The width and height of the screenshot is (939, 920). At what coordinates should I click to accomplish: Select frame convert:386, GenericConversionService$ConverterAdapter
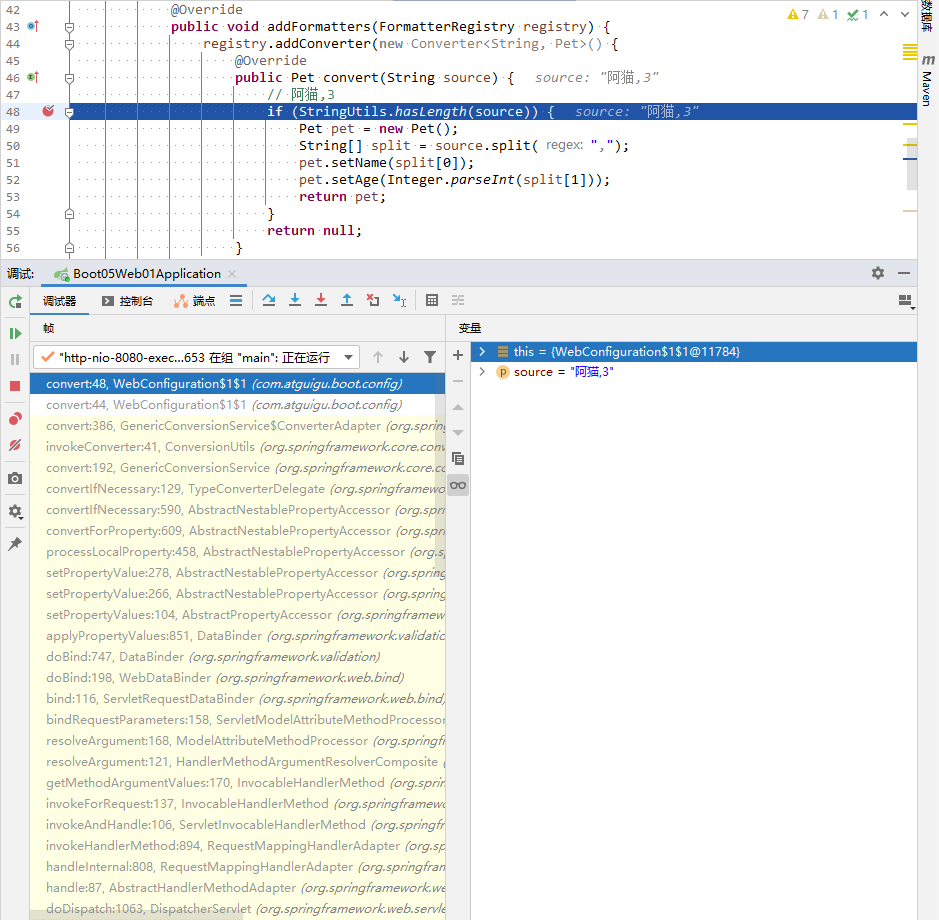[x=238, y=426]
